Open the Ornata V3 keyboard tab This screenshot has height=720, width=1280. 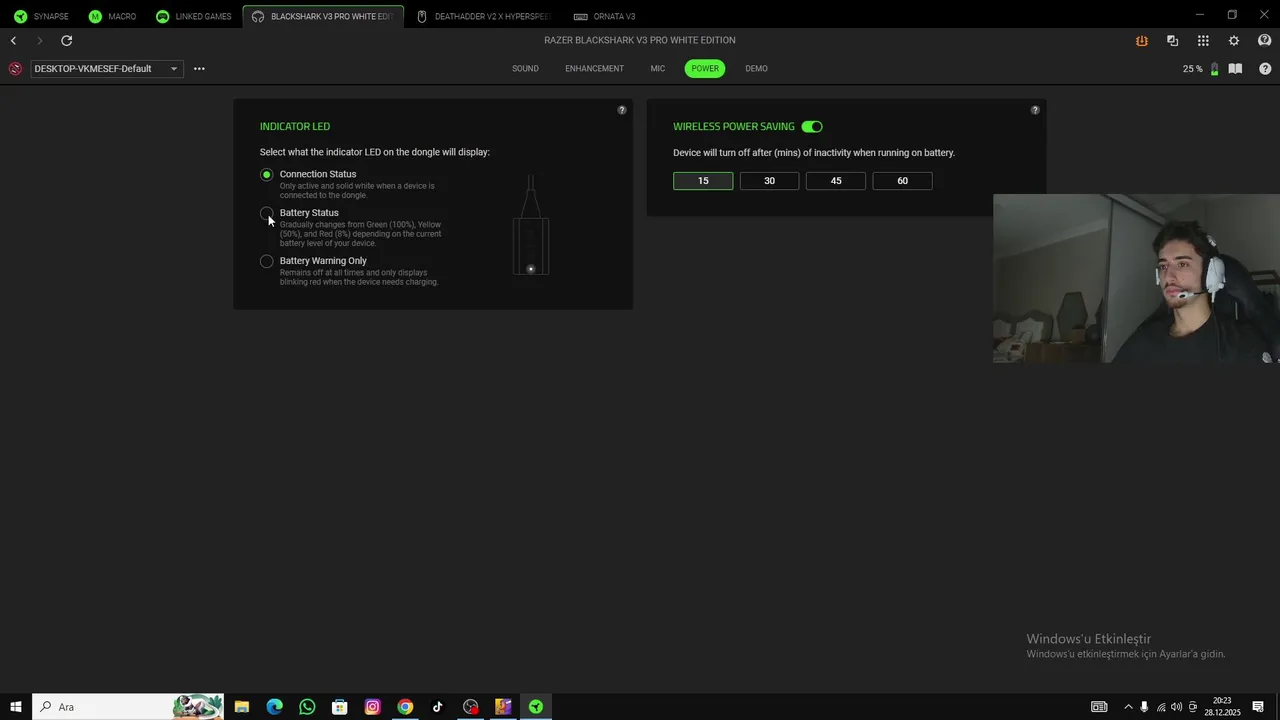[605, 16]
